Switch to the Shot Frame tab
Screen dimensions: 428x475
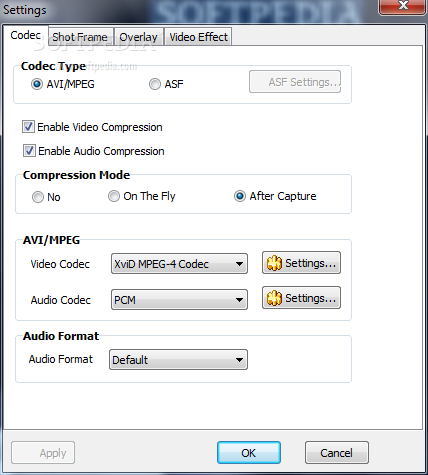coord(80,37)
